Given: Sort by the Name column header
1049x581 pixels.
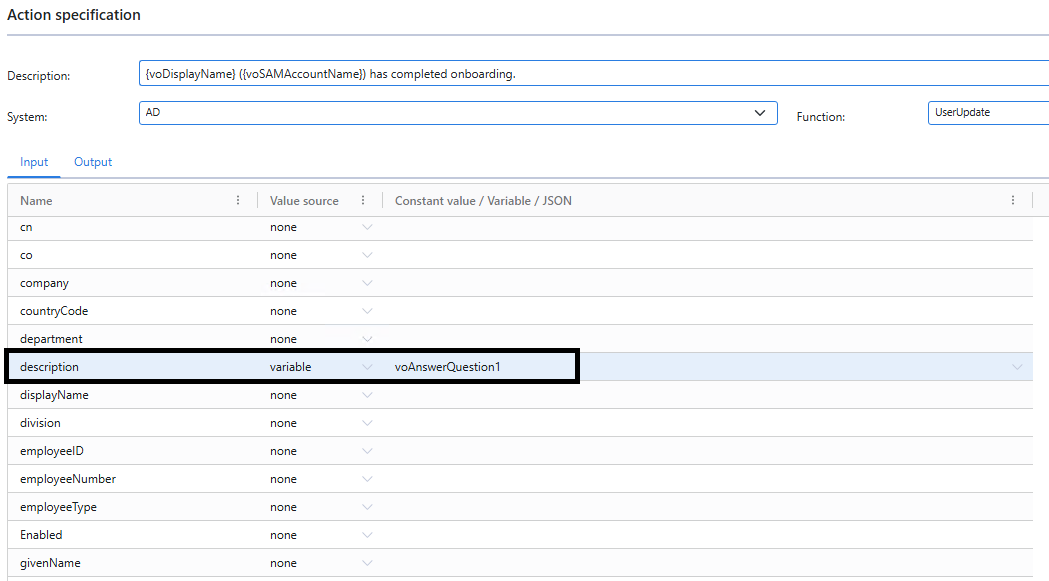Looking at the screenshot, I should (x=37, y=201).
